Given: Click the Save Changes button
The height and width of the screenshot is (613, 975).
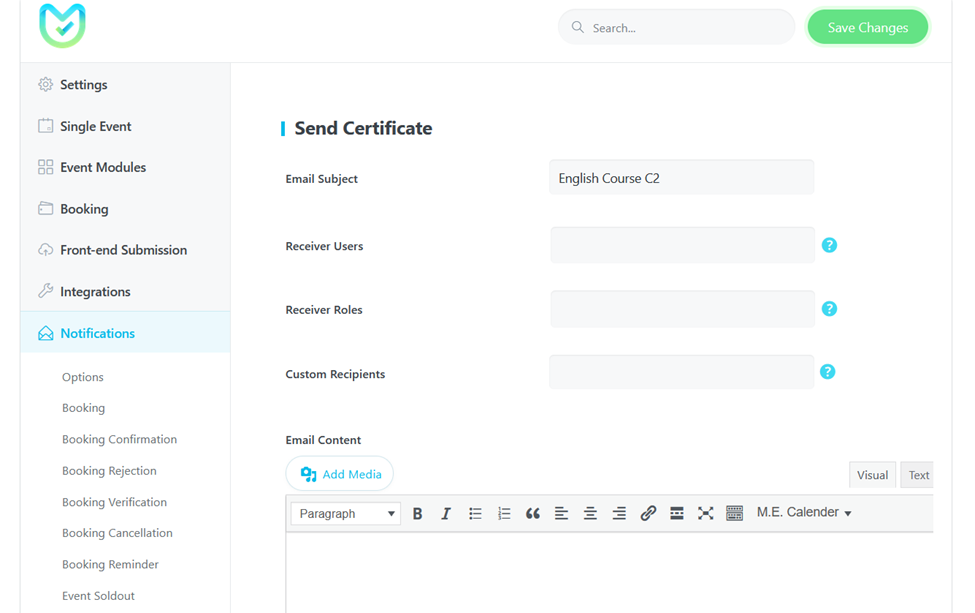Looking at the screenshot, I should [867, 27].
